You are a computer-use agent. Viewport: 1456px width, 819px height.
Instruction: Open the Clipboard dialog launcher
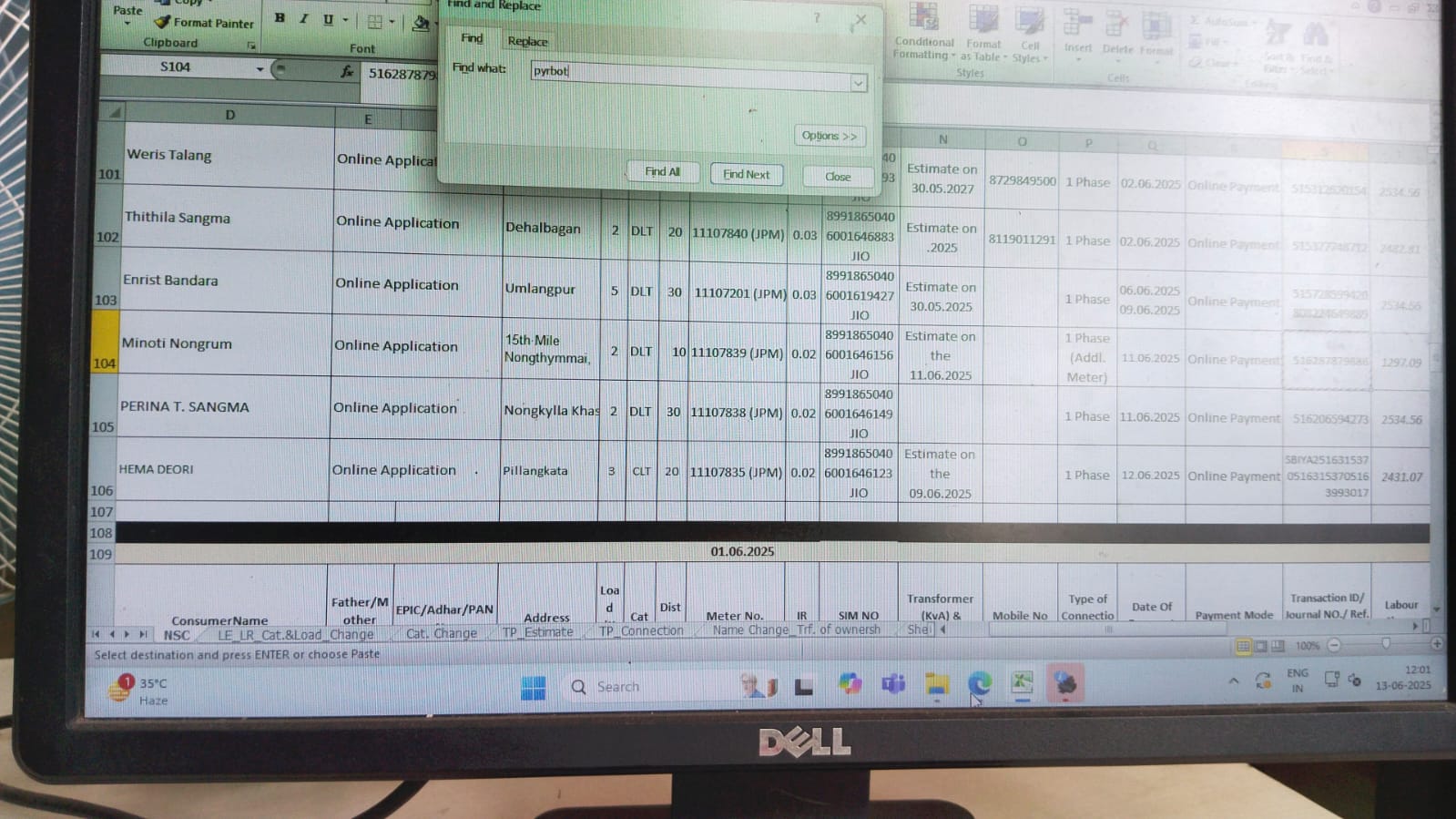[x=251, y=46]
